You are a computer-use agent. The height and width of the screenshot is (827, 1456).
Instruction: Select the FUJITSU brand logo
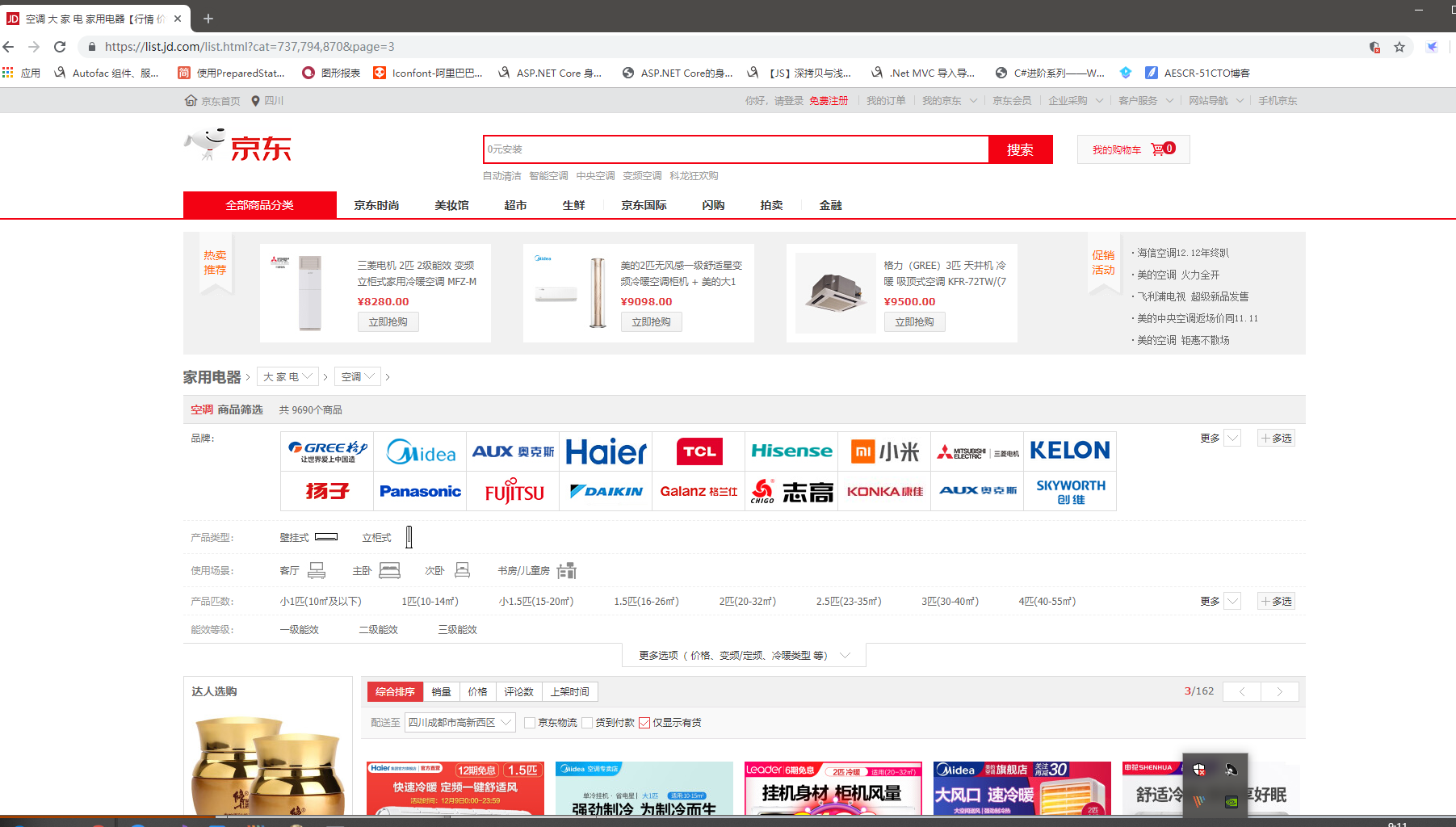click(x=513, y=491)
